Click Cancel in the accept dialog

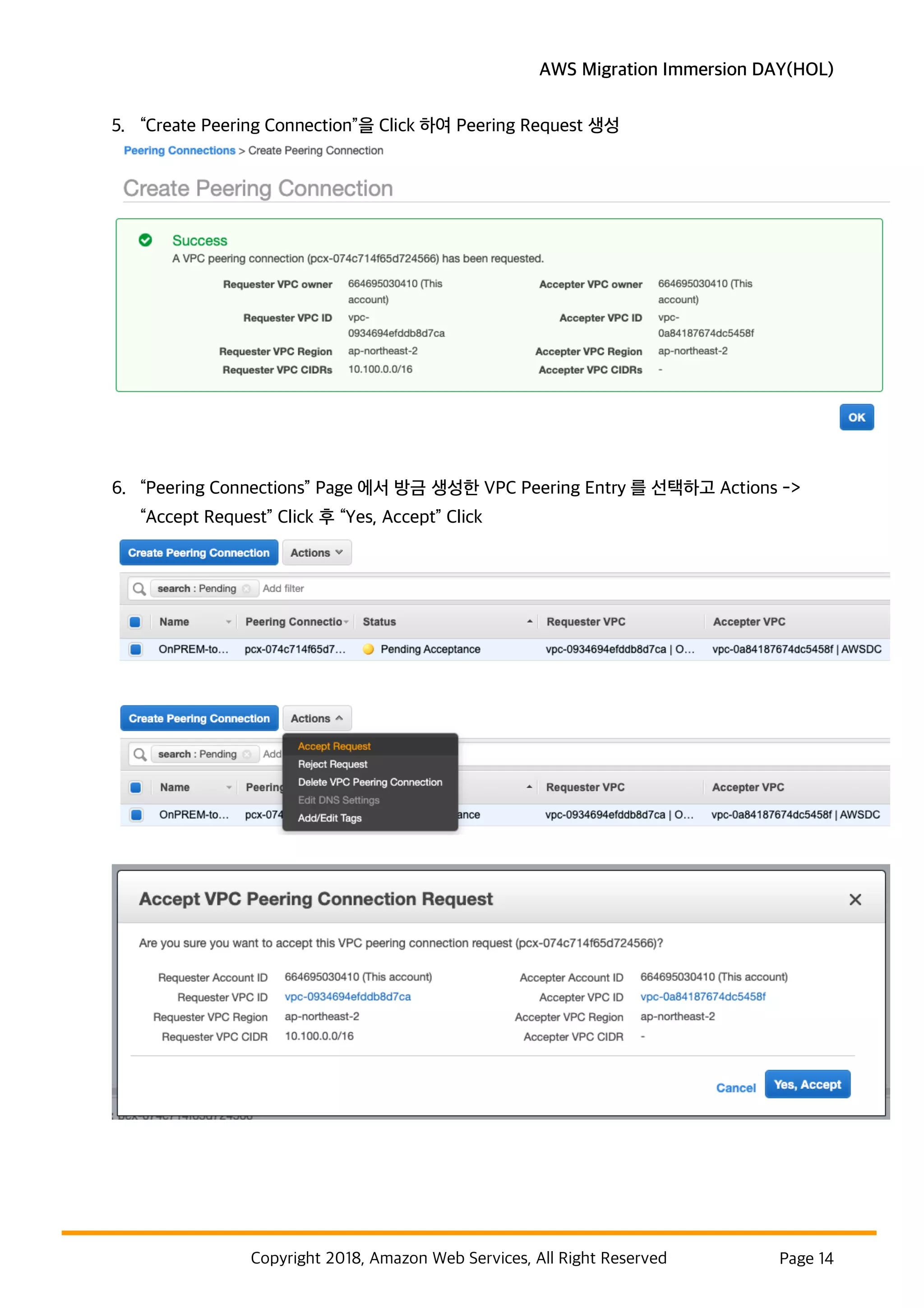click(x=735, y=1088)
